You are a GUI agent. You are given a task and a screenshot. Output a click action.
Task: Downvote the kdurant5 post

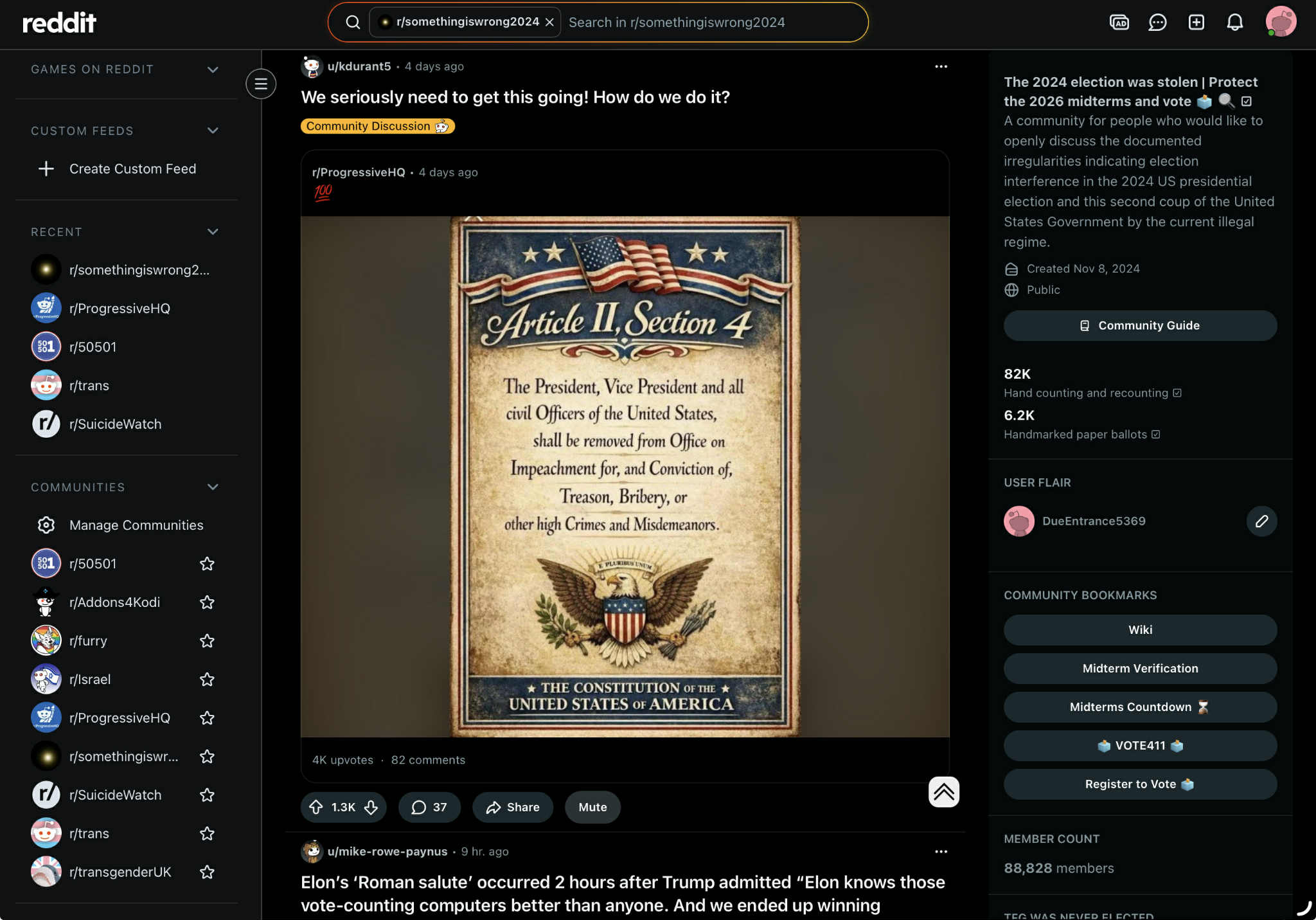(371, 807)
